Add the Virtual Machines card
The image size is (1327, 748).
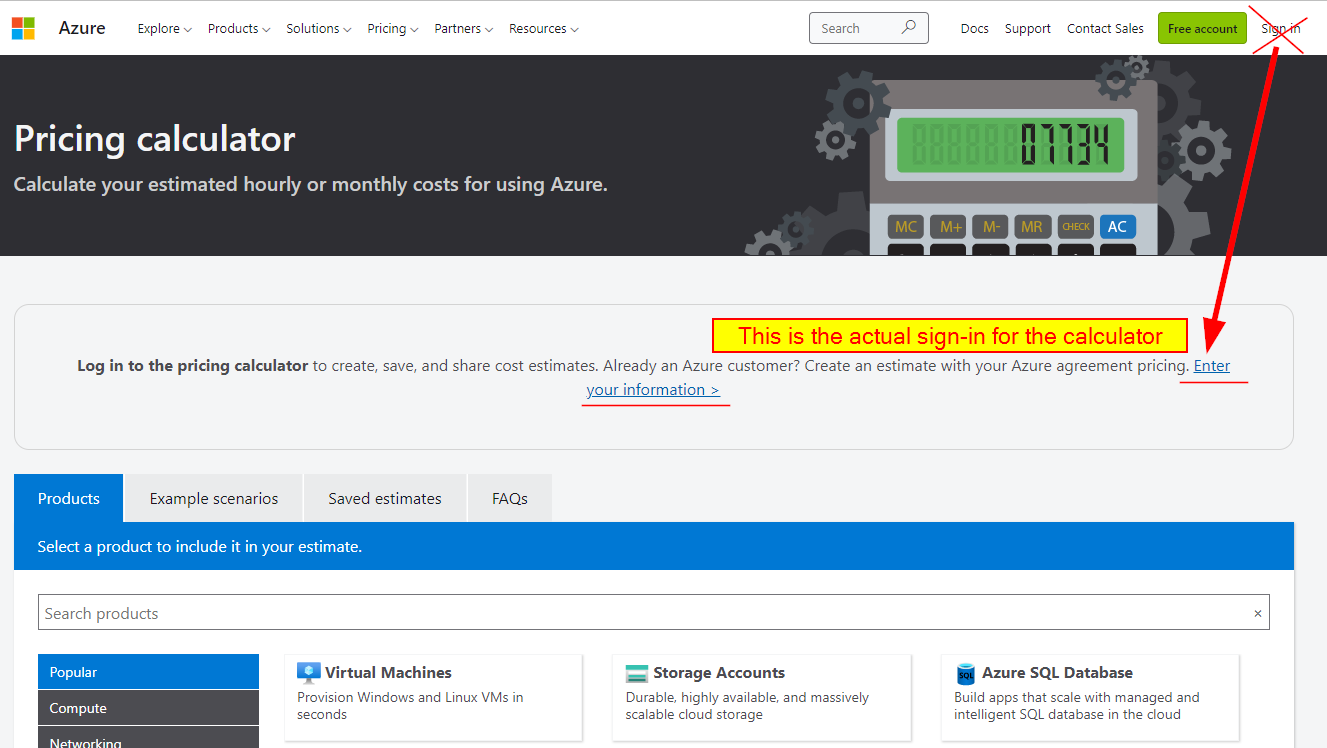coord(433,698)
